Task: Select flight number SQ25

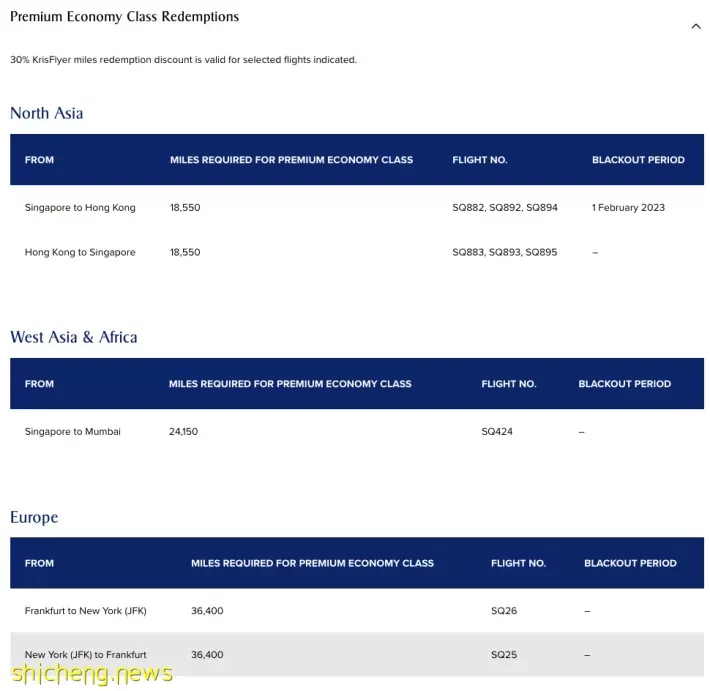Action: pyautogui.click(x=504, y=655)
